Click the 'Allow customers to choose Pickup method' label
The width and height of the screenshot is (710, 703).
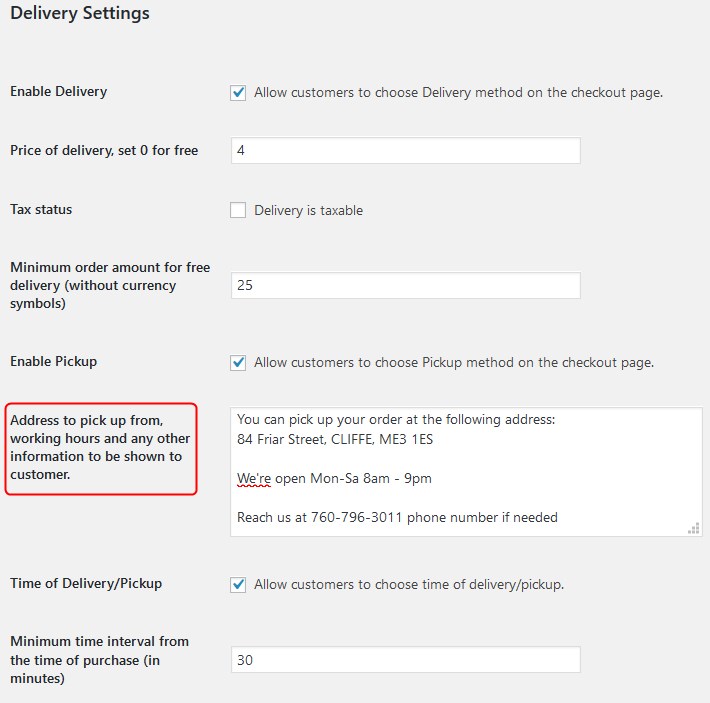pos(454,363)
